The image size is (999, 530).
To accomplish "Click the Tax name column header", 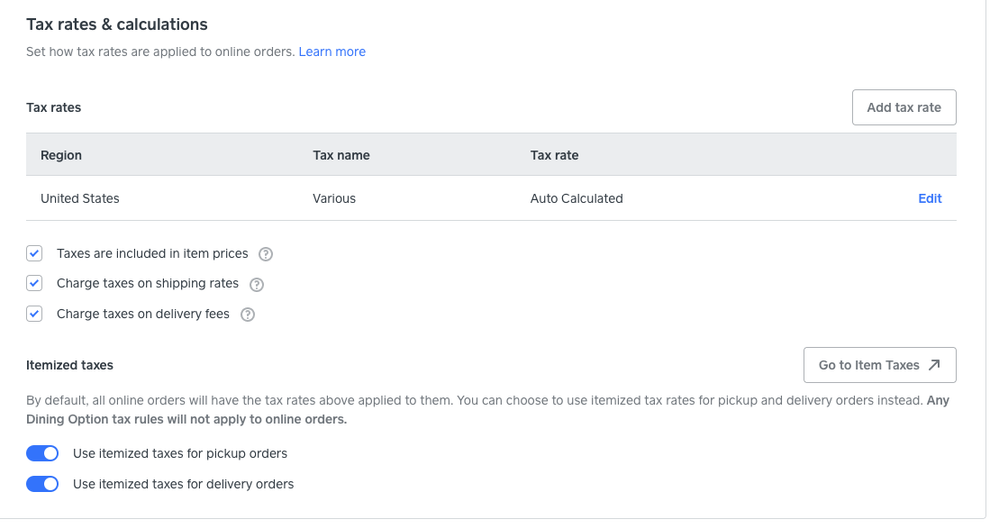I will (341, 155).
